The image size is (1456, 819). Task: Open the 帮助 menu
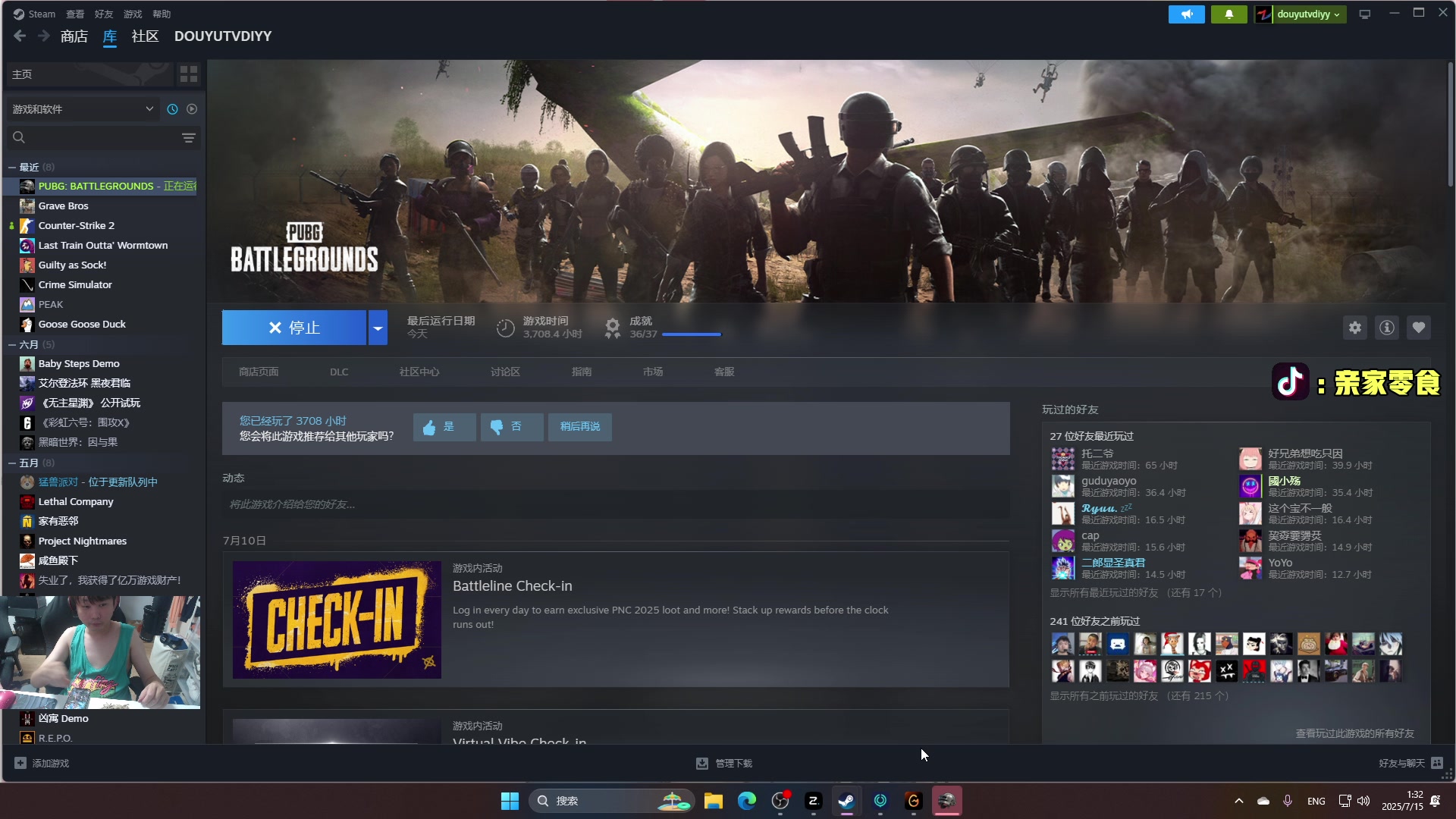(x=162, y=14)
